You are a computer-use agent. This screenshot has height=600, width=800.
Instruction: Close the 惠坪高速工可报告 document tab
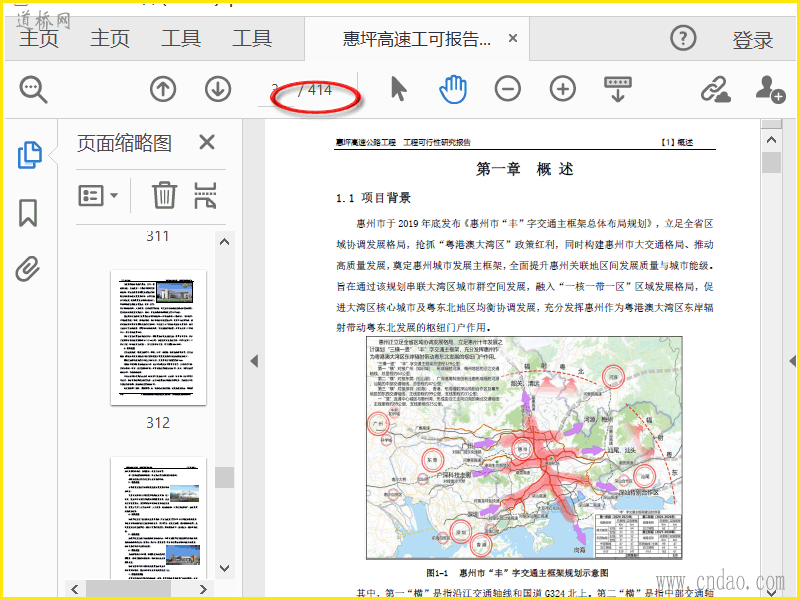click(513, 38)
